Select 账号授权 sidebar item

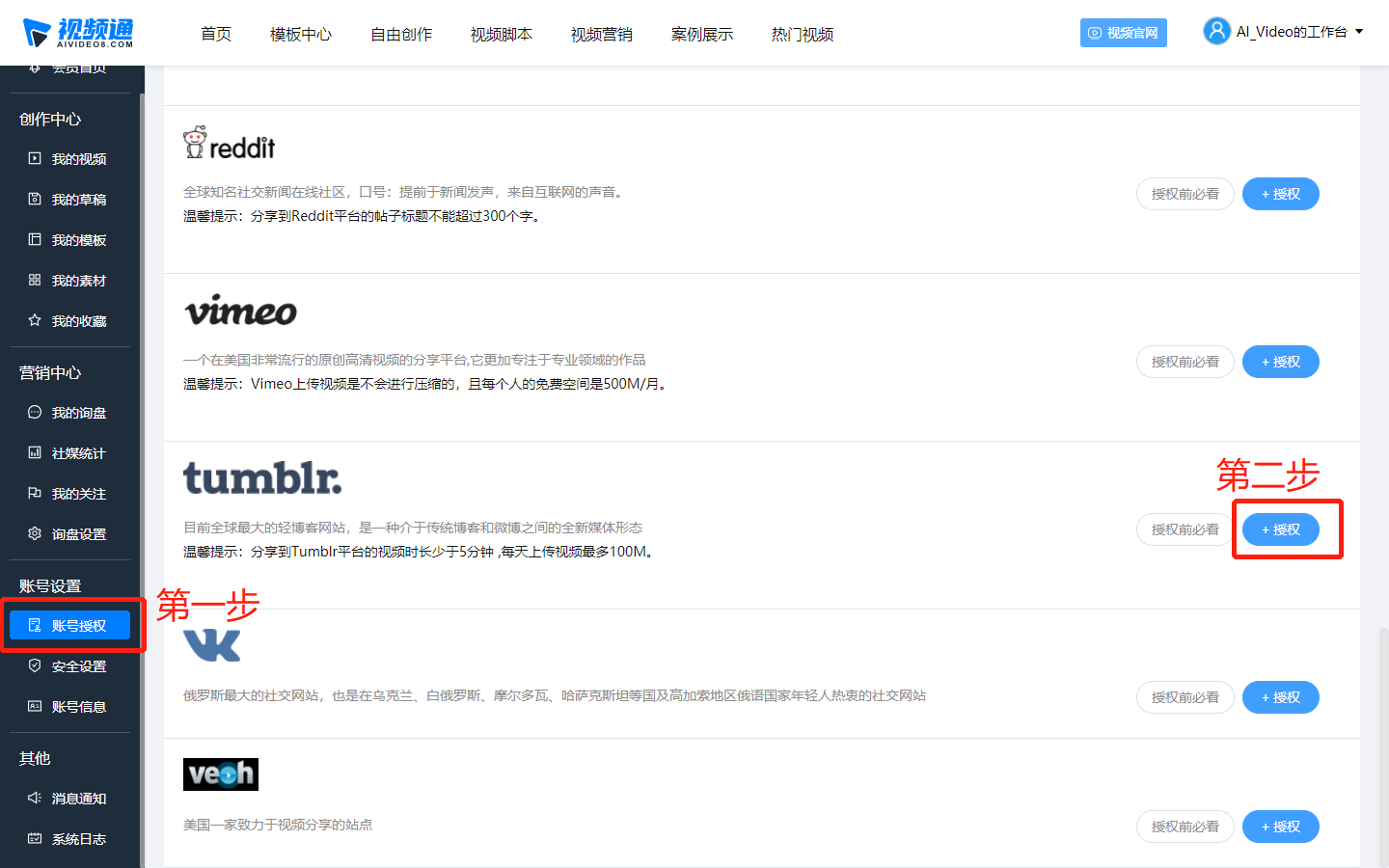point(69,626)
